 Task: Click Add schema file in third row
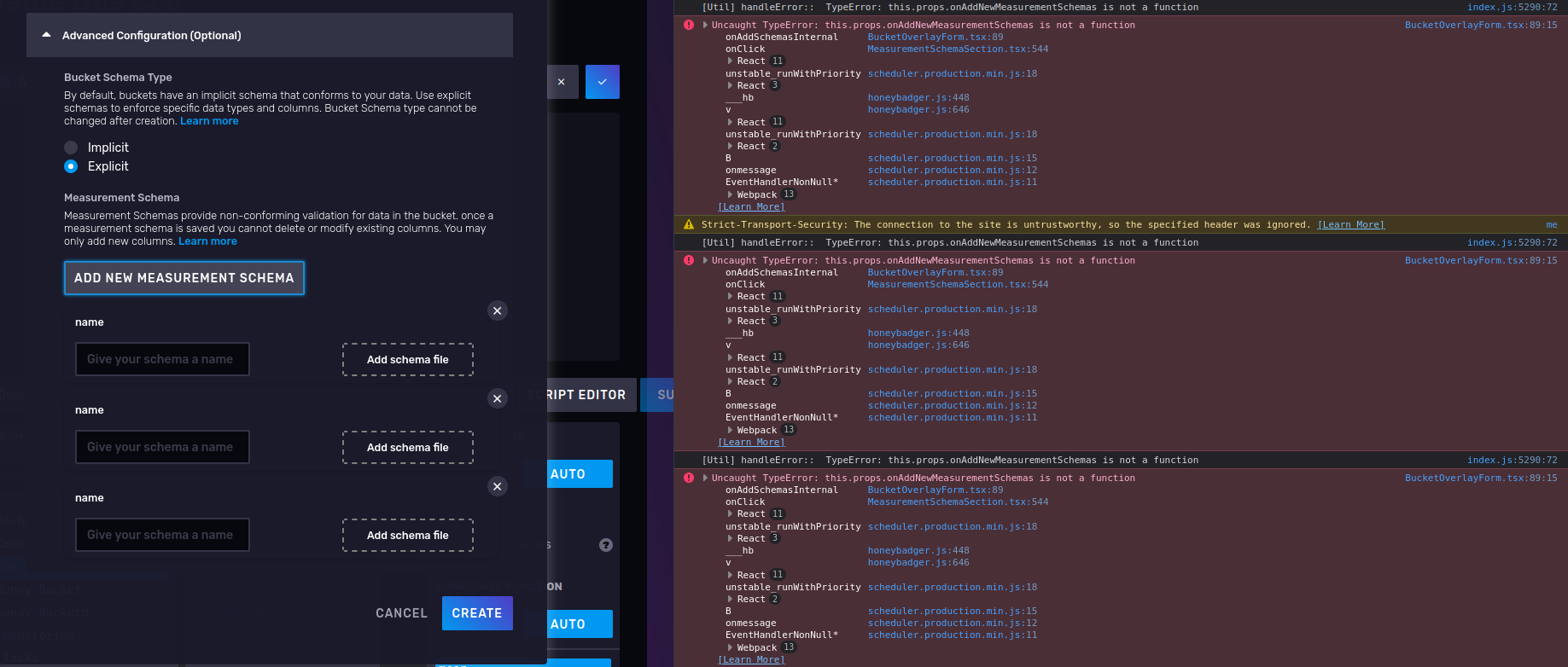(x=408, y=536)
